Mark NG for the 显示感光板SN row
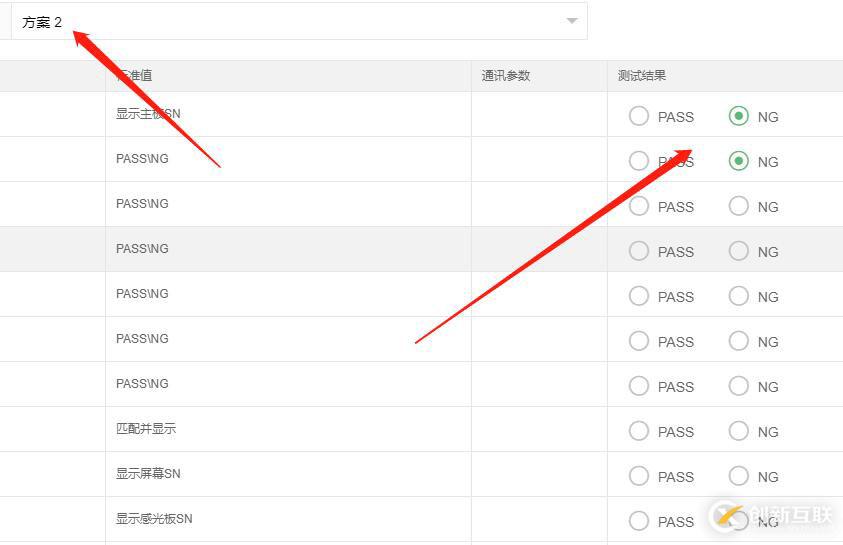The image size is (843, 545). tap(739, 521)
